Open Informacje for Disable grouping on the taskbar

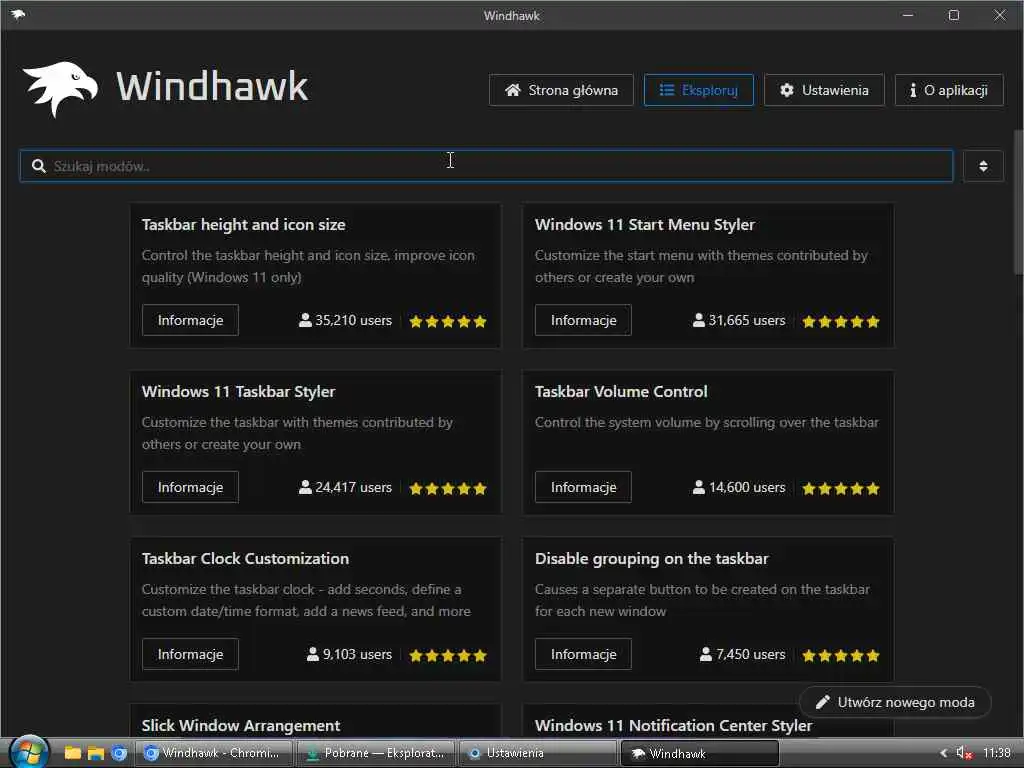583,654
